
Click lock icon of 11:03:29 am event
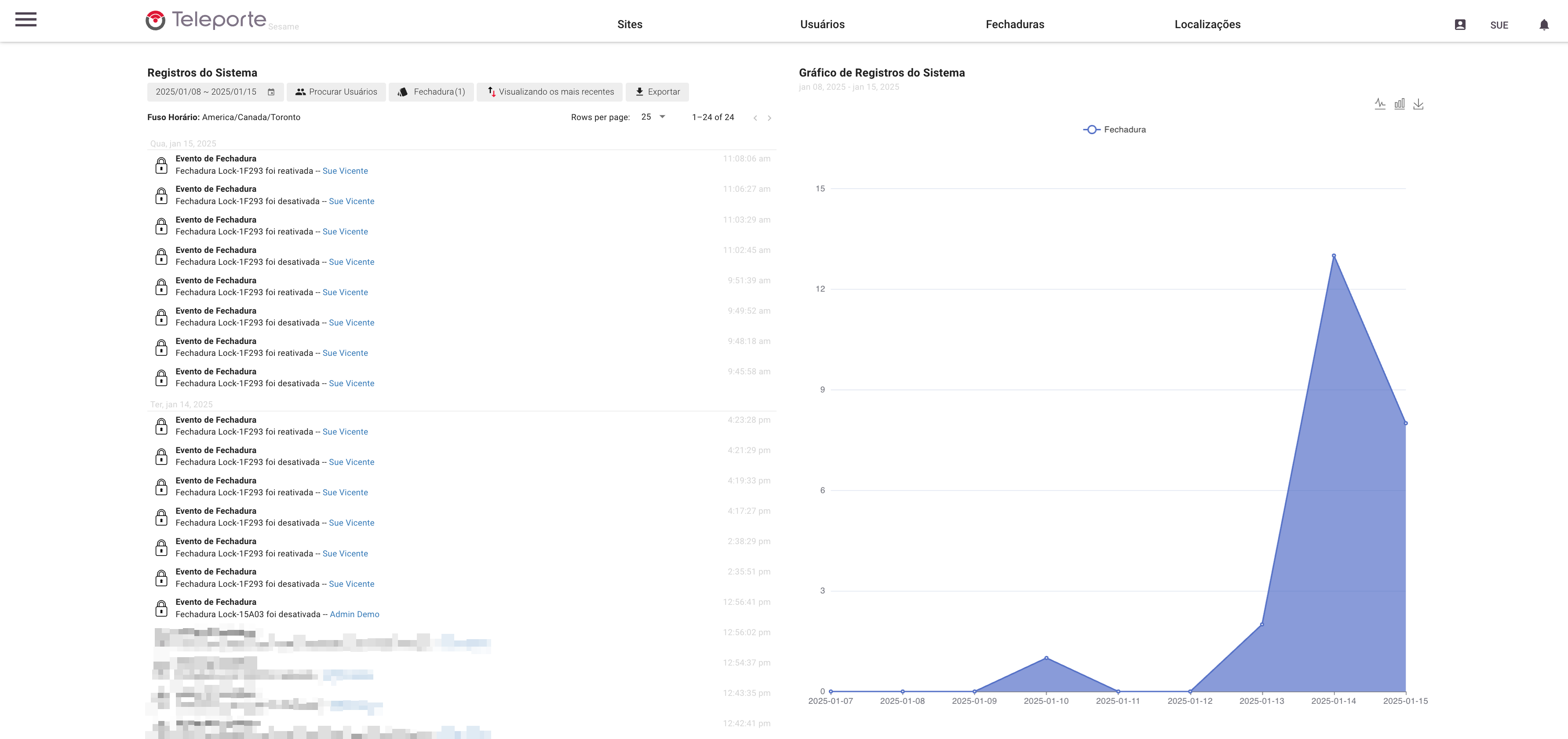point(161,227)
